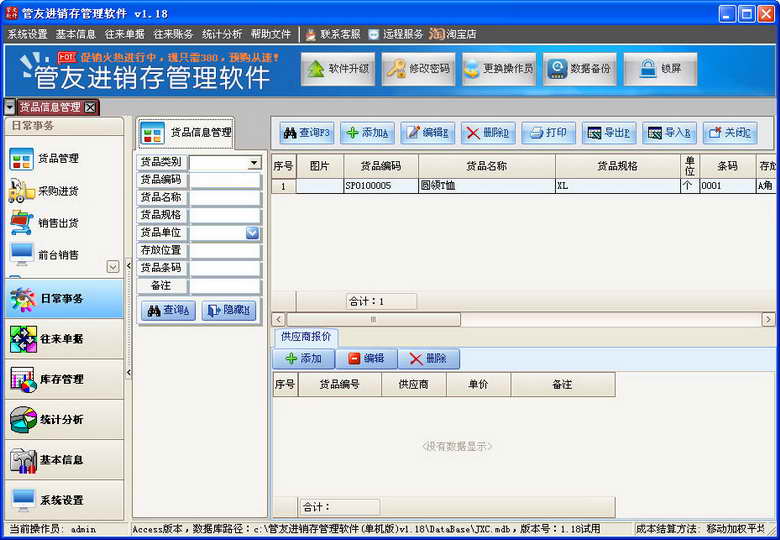Open 往来账务 menu
Image resolution: width=780 pixels, height=540 pixels.
[173, 34]
